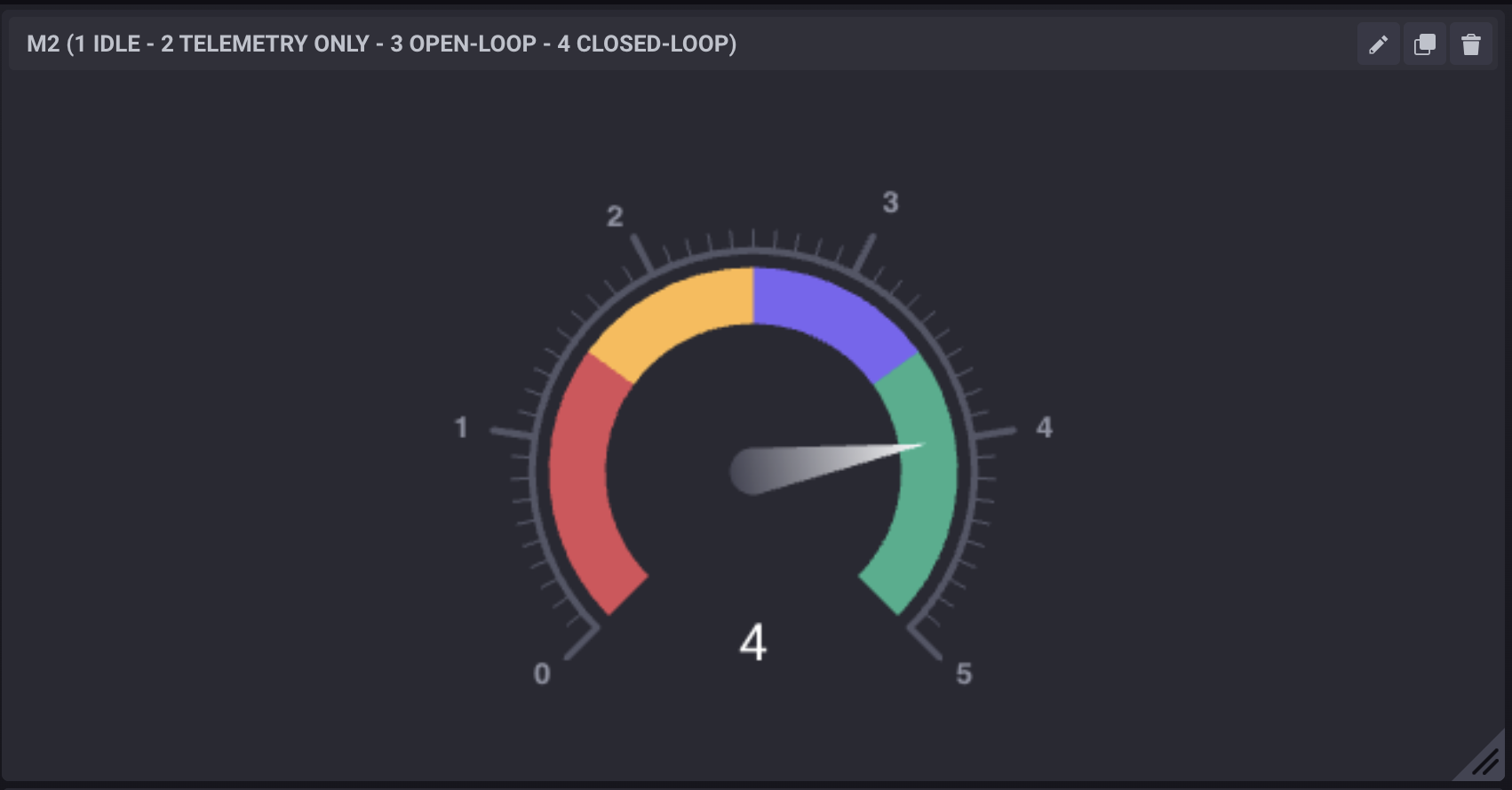This screenshot has height=790, width=1512.
Task: Click scale label 1 on the gauge
Action: [x=461, y=427]
